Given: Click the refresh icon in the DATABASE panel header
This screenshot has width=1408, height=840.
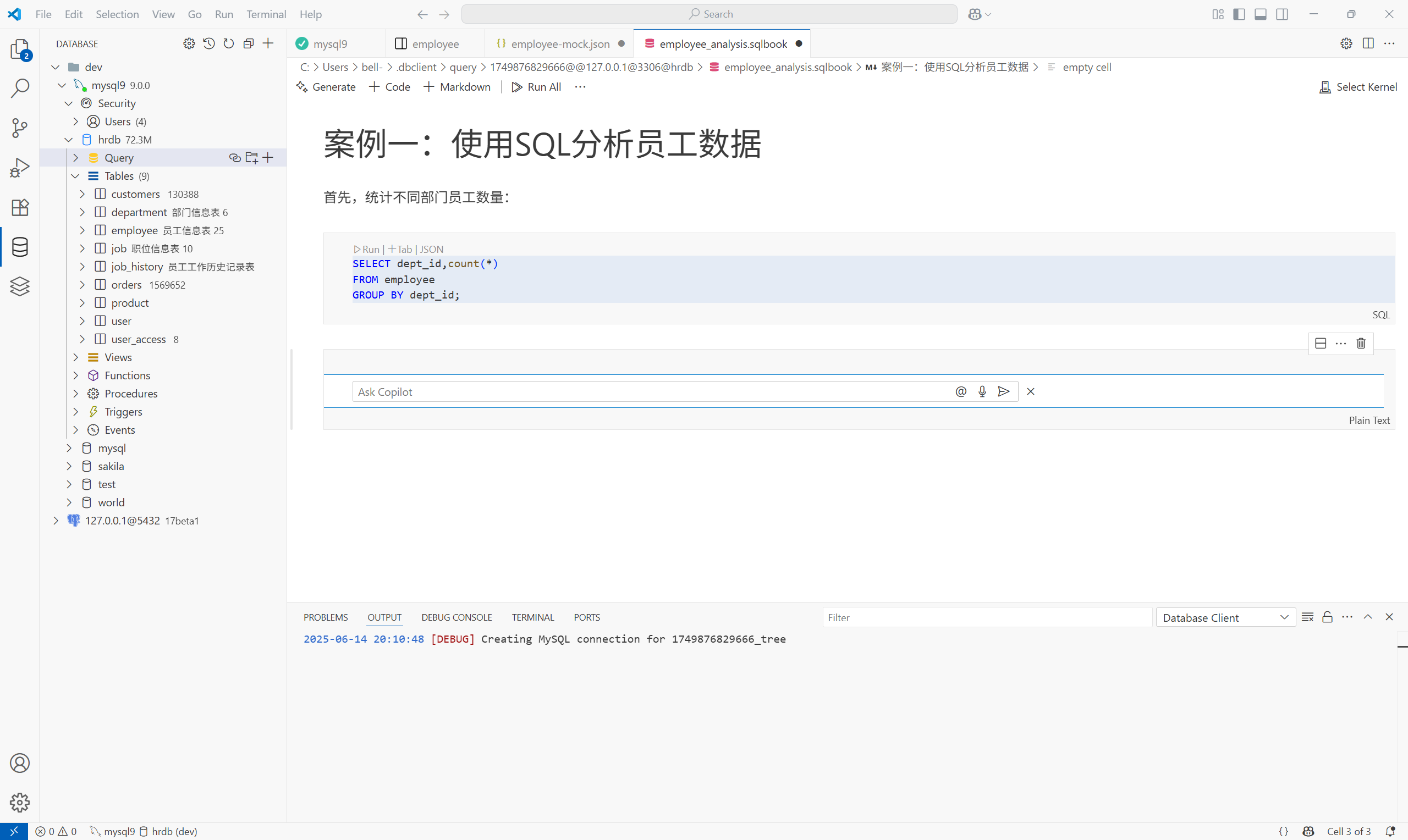Looking at the screenshot, I should tap(229, 43).
